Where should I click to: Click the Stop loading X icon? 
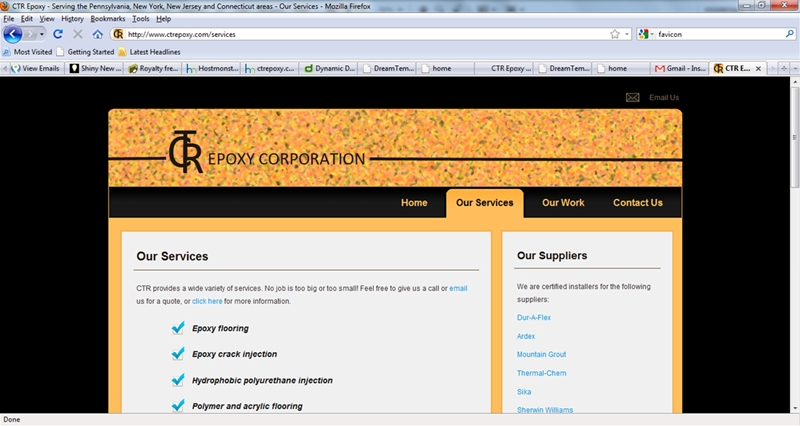78,34
